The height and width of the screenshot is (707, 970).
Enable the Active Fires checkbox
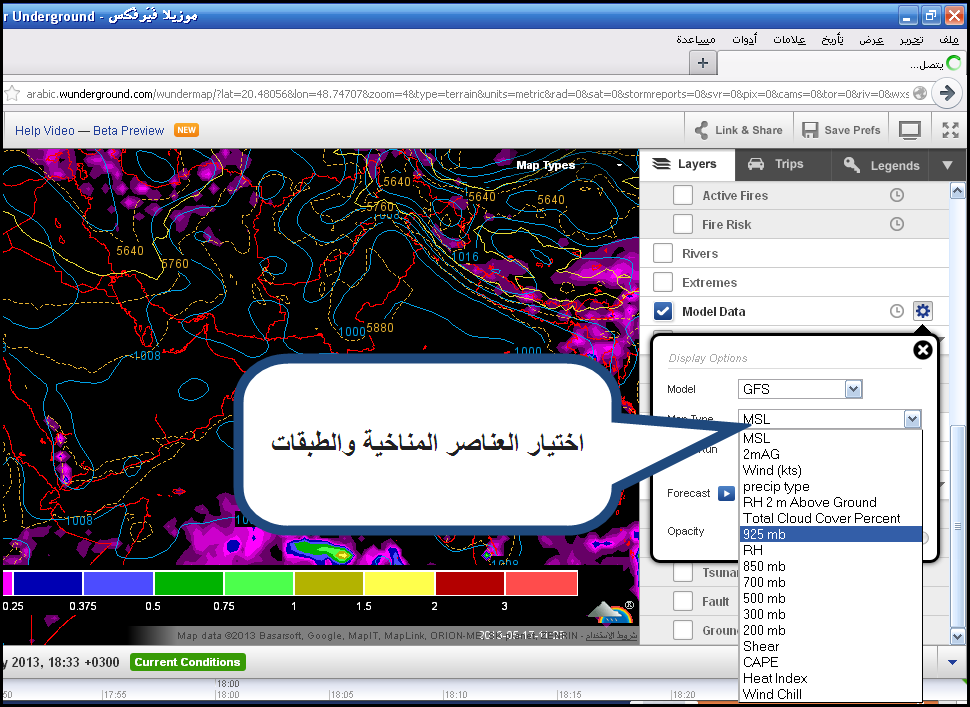tap(683, 195)
